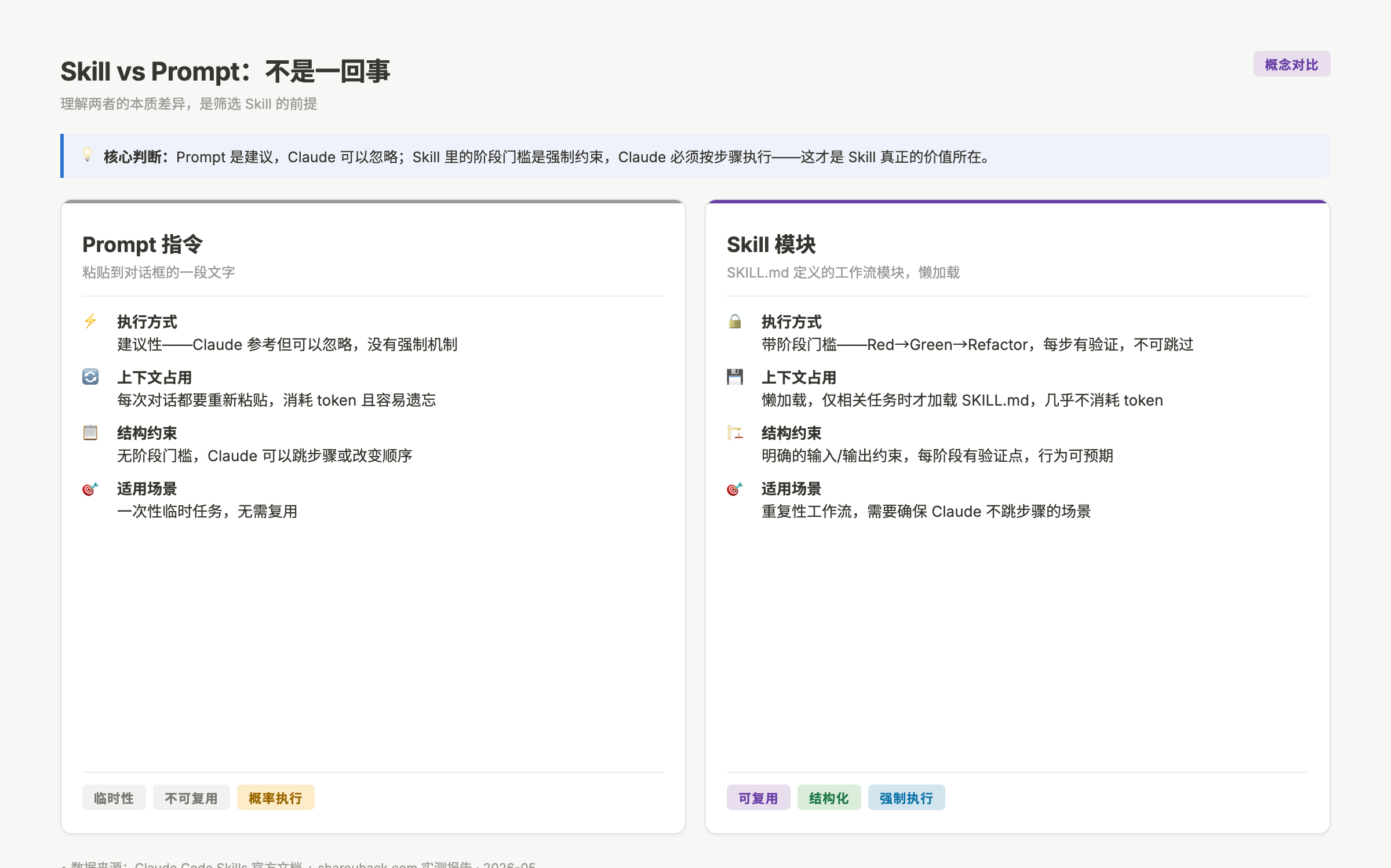Select the 不可复用 tag
Screen dimensions: 1391x868
[191, 798]
